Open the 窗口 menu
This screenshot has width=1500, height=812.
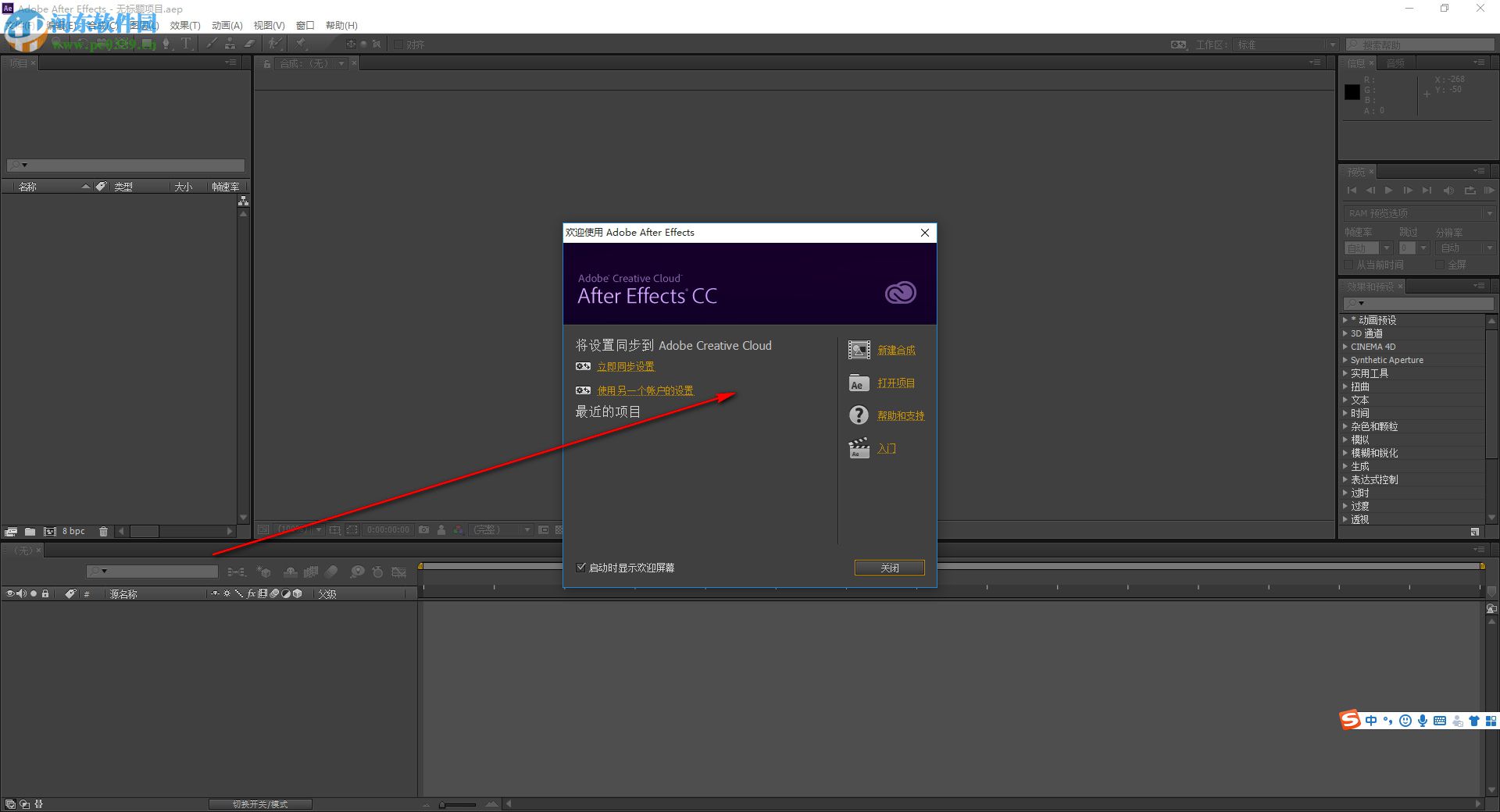pyautogui.click(x=305, y=26)
